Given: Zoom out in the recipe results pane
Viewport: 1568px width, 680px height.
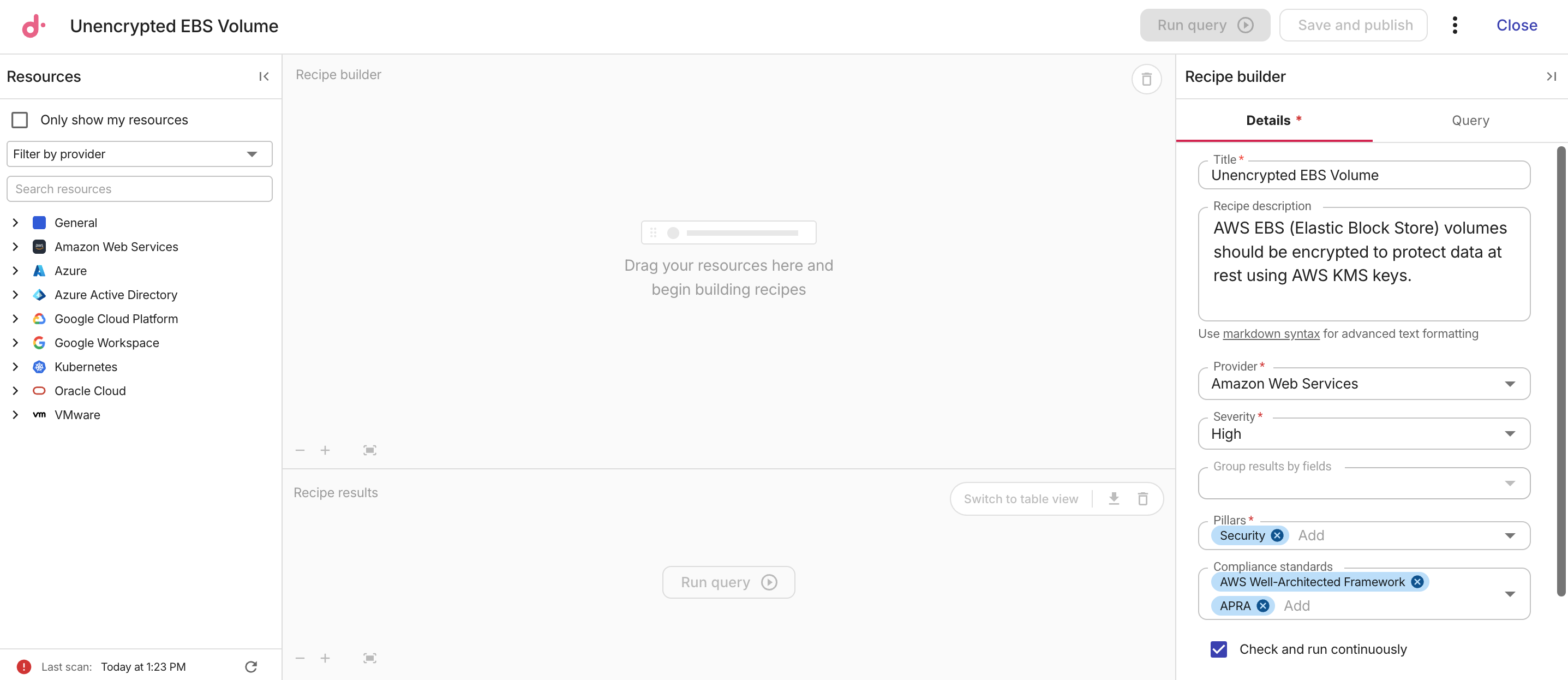Looking at the screenshot, I should [x=300, y=658].
